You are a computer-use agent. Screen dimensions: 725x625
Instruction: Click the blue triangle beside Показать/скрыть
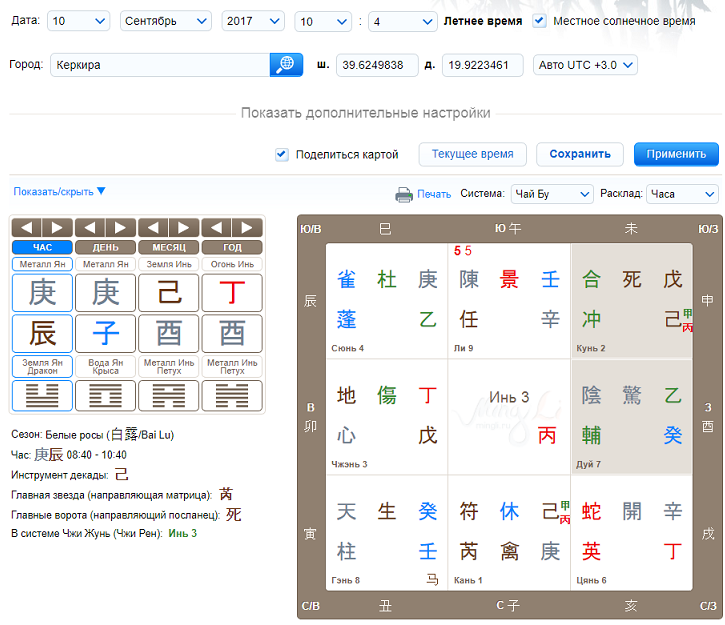pyautogui.click(x=101, y=190)
